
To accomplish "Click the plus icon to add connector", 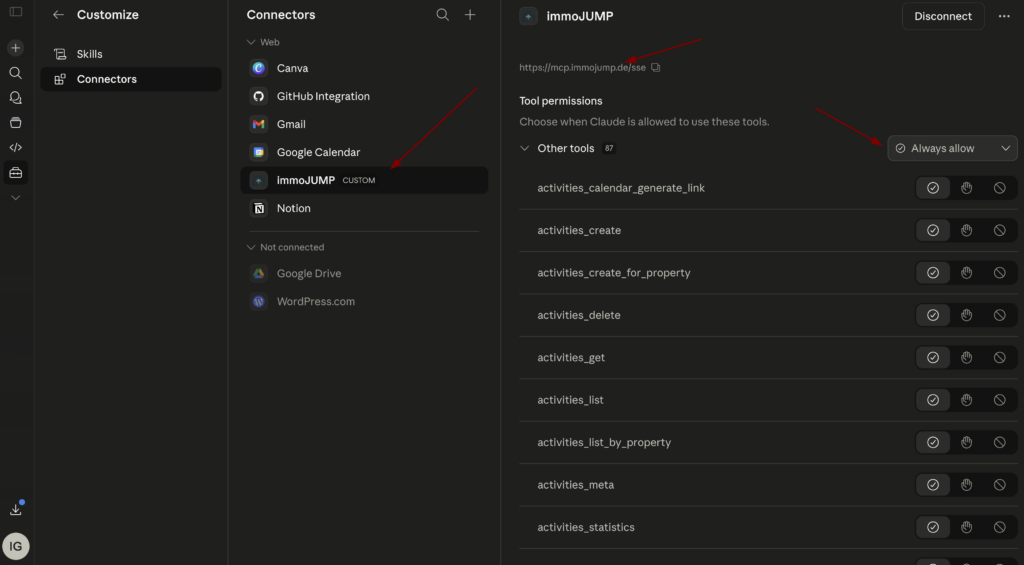I will [x=470, y=15].
